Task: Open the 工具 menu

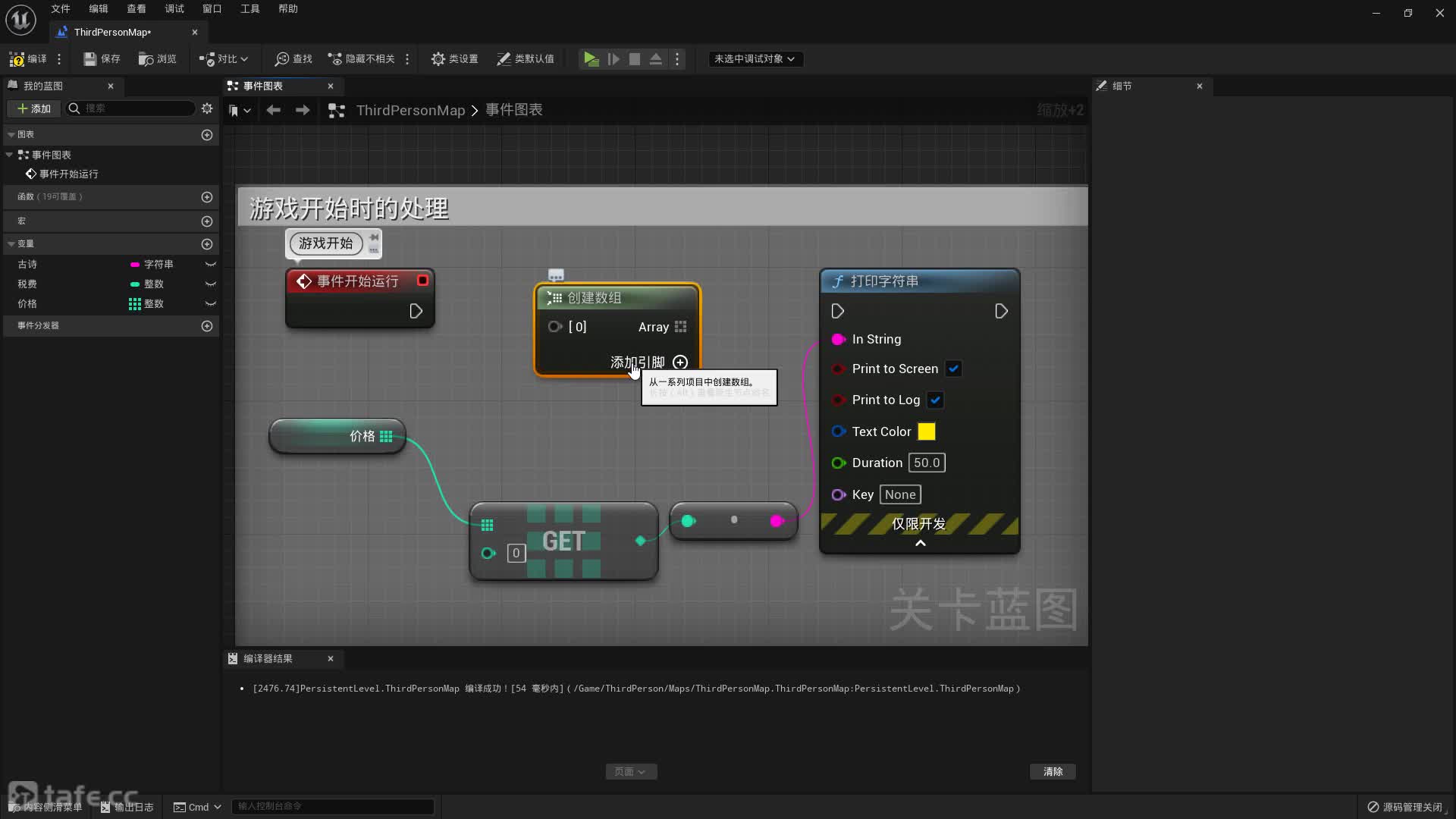Action: coord(250,9)
